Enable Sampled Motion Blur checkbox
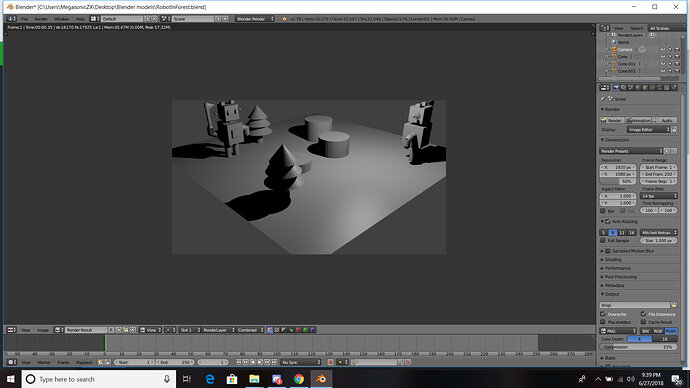Image resolution: width=690 pixels, height=388 pixels. tap(608, 251)
